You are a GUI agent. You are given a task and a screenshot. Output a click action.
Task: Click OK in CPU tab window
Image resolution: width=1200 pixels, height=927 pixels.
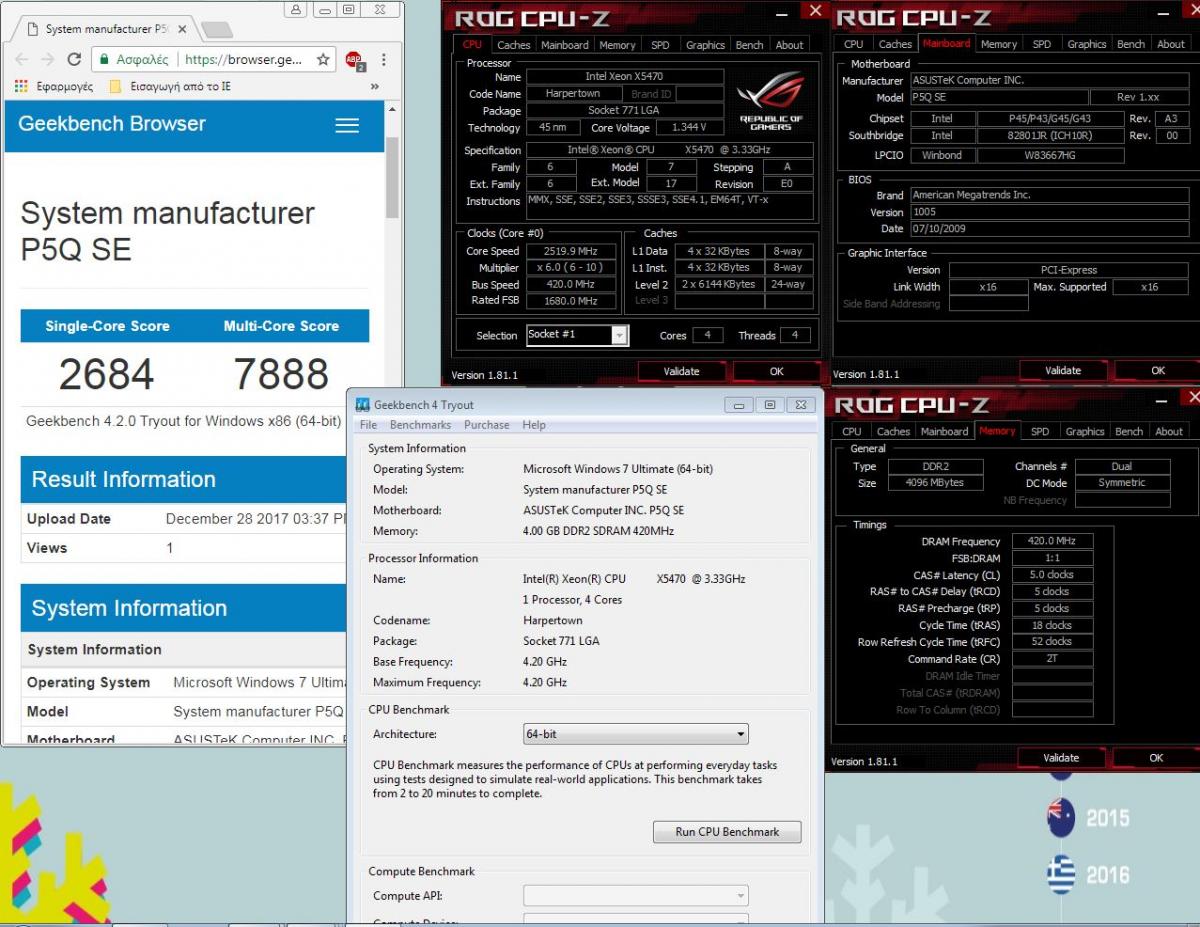777,371
